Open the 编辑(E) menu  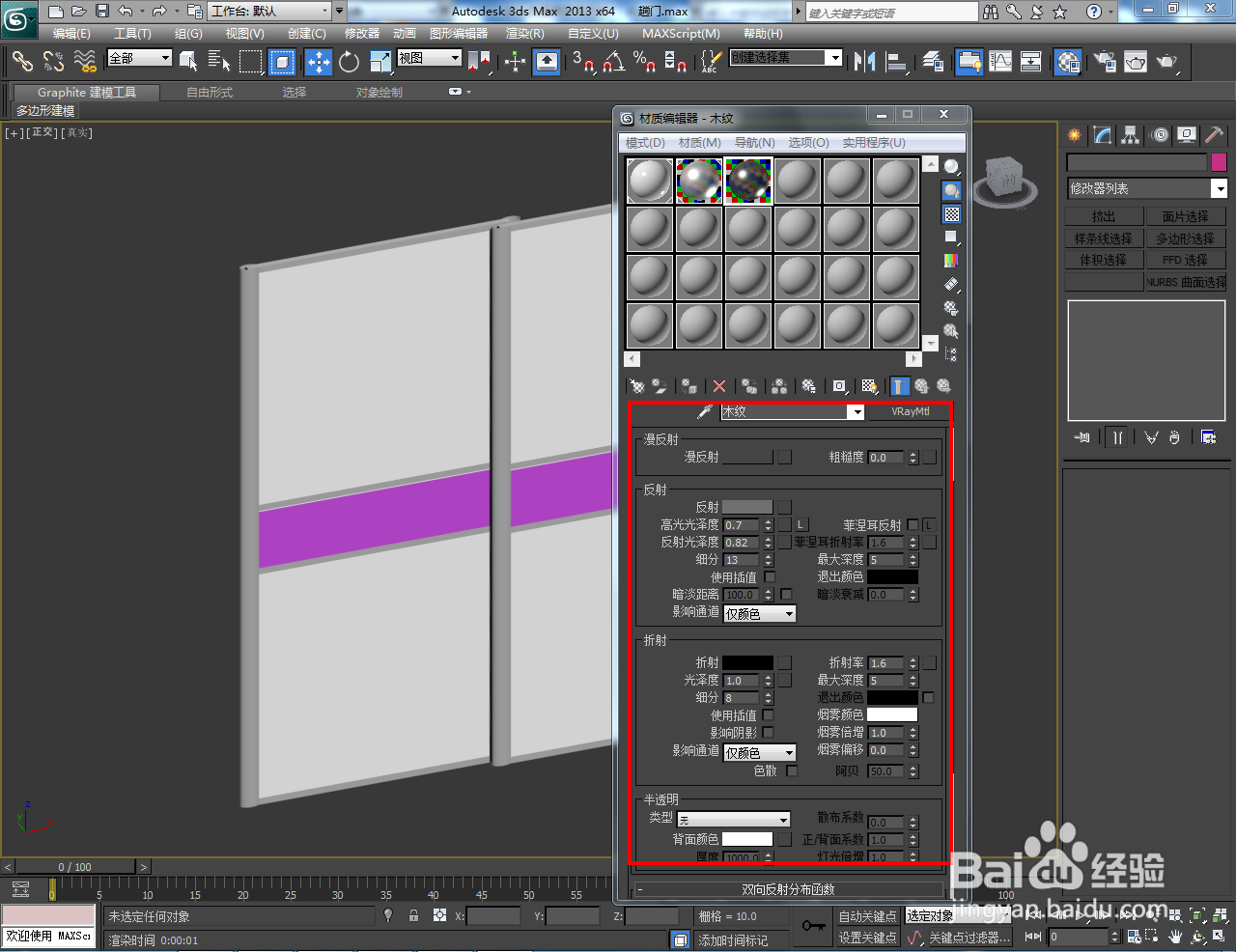[x=71, y=34]
